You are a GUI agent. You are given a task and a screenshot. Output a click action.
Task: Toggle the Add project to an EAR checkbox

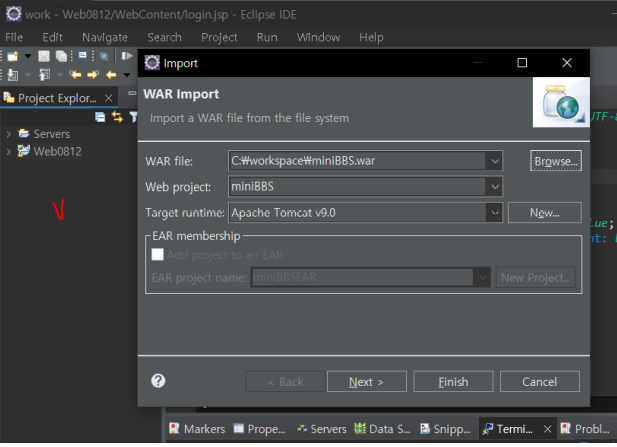click(x=157, y=255)
